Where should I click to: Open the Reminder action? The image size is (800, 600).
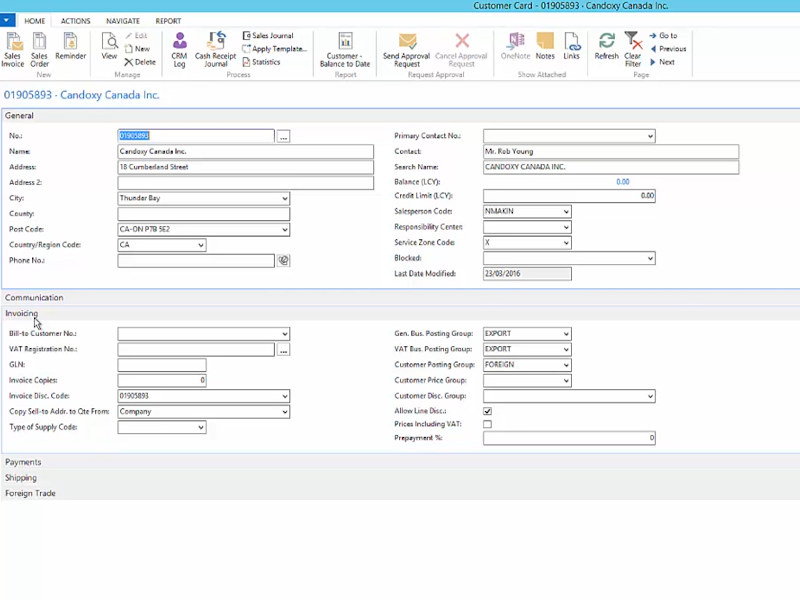(70, 46)
